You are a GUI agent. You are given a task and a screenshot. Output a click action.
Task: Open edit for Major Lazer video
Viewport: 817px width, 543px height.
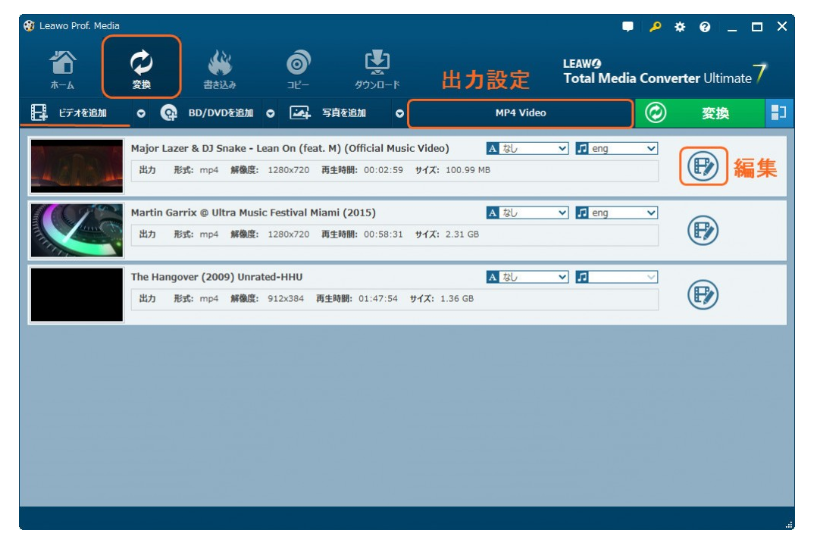pyautogui.click(x=703, y=167)
